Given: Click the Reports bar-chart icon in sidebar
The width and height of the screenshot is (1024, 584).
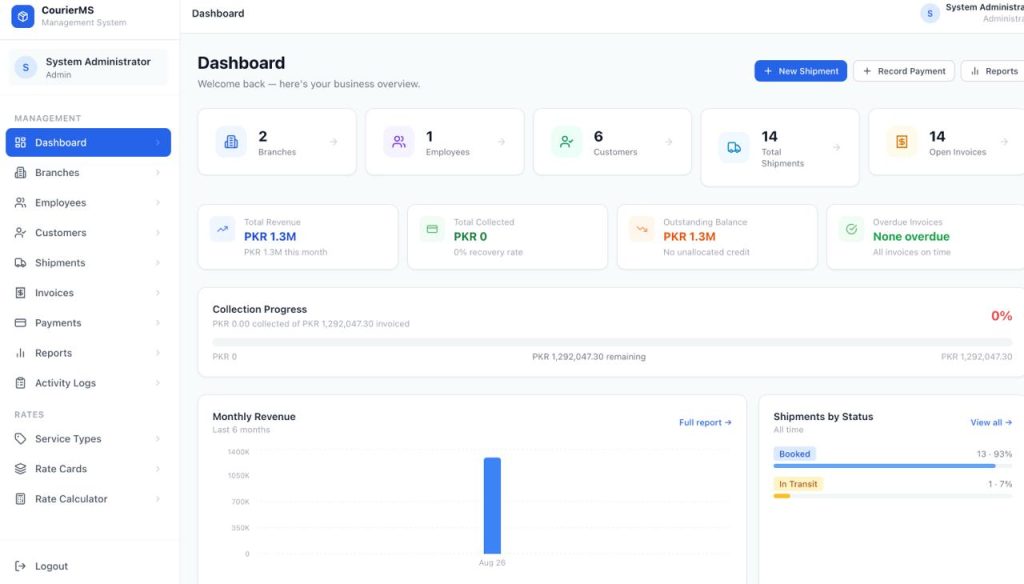Looking at the screenshot, I should (20, 353).
